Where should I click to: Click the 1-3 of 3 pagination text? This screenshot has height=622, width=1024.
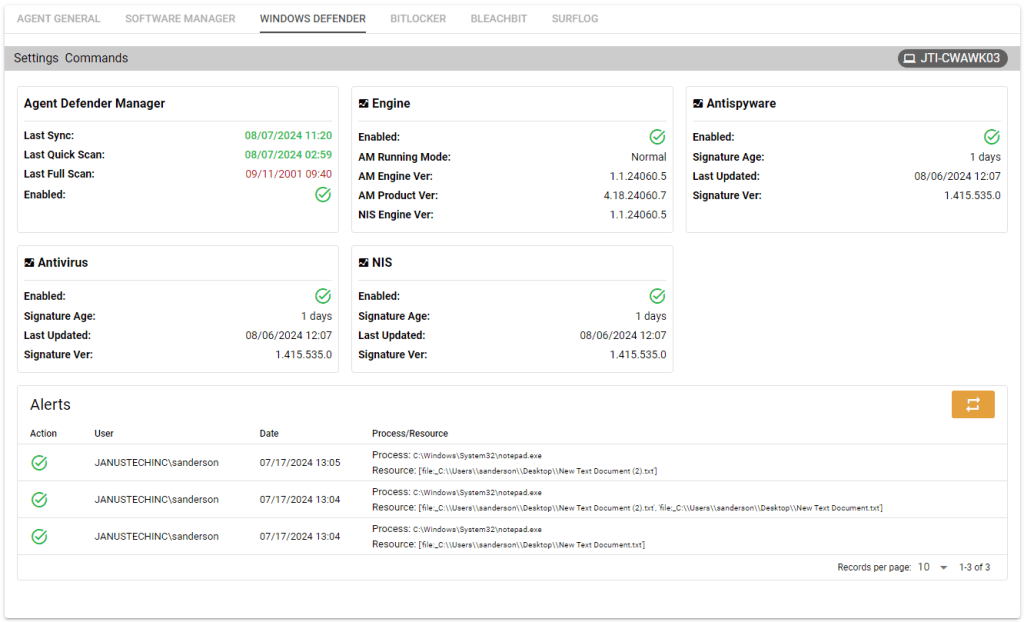[974, 567]
